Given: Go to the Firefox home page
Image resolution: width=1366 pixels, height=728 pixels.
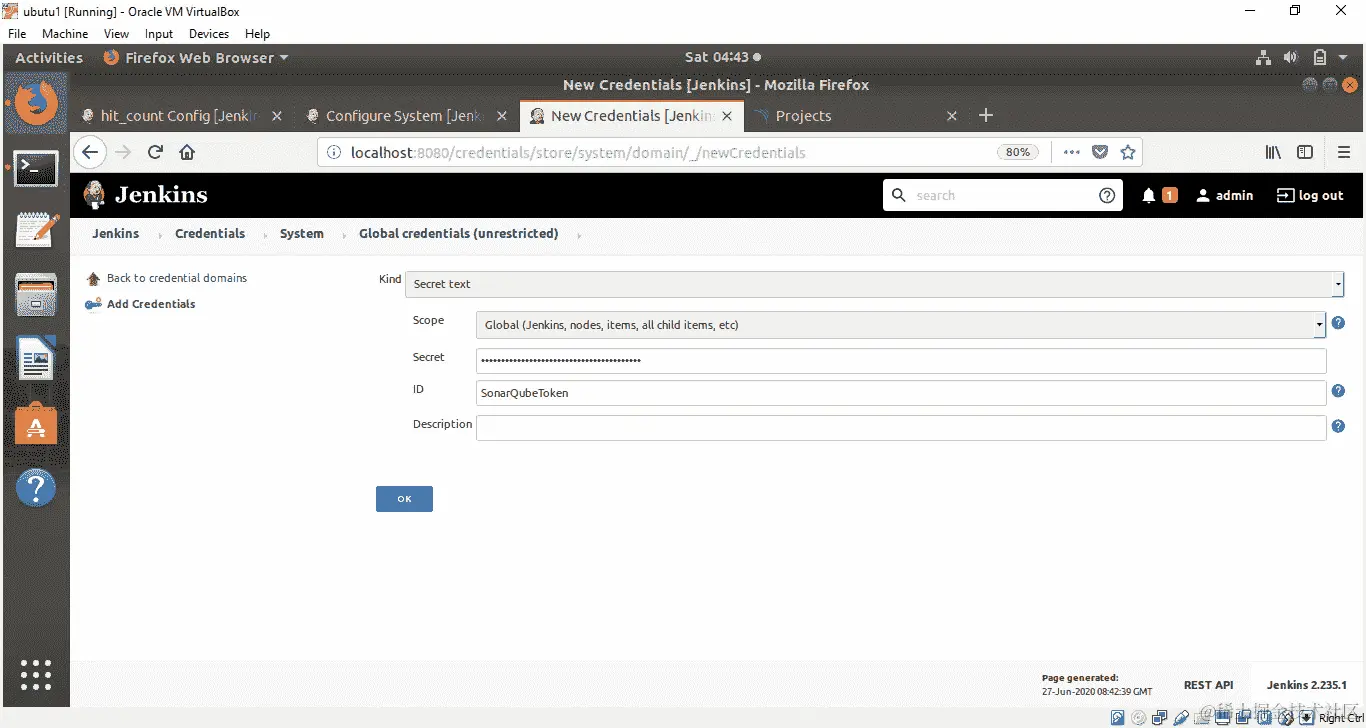Looking at the screenshot, I should pyautogui.click(x=187, y=152).
